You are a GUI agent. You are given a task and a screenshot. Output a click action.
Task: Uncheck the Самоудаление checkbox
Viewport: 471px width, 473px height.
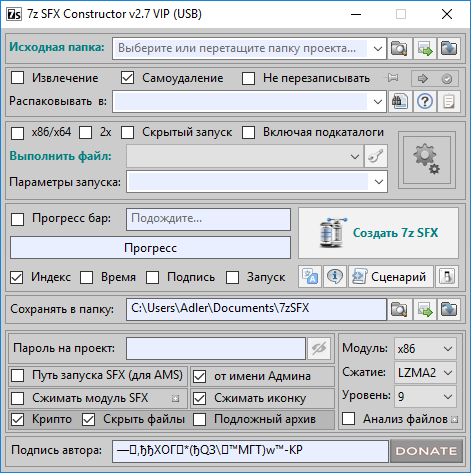pyautogui.click(x=127, y=78)
